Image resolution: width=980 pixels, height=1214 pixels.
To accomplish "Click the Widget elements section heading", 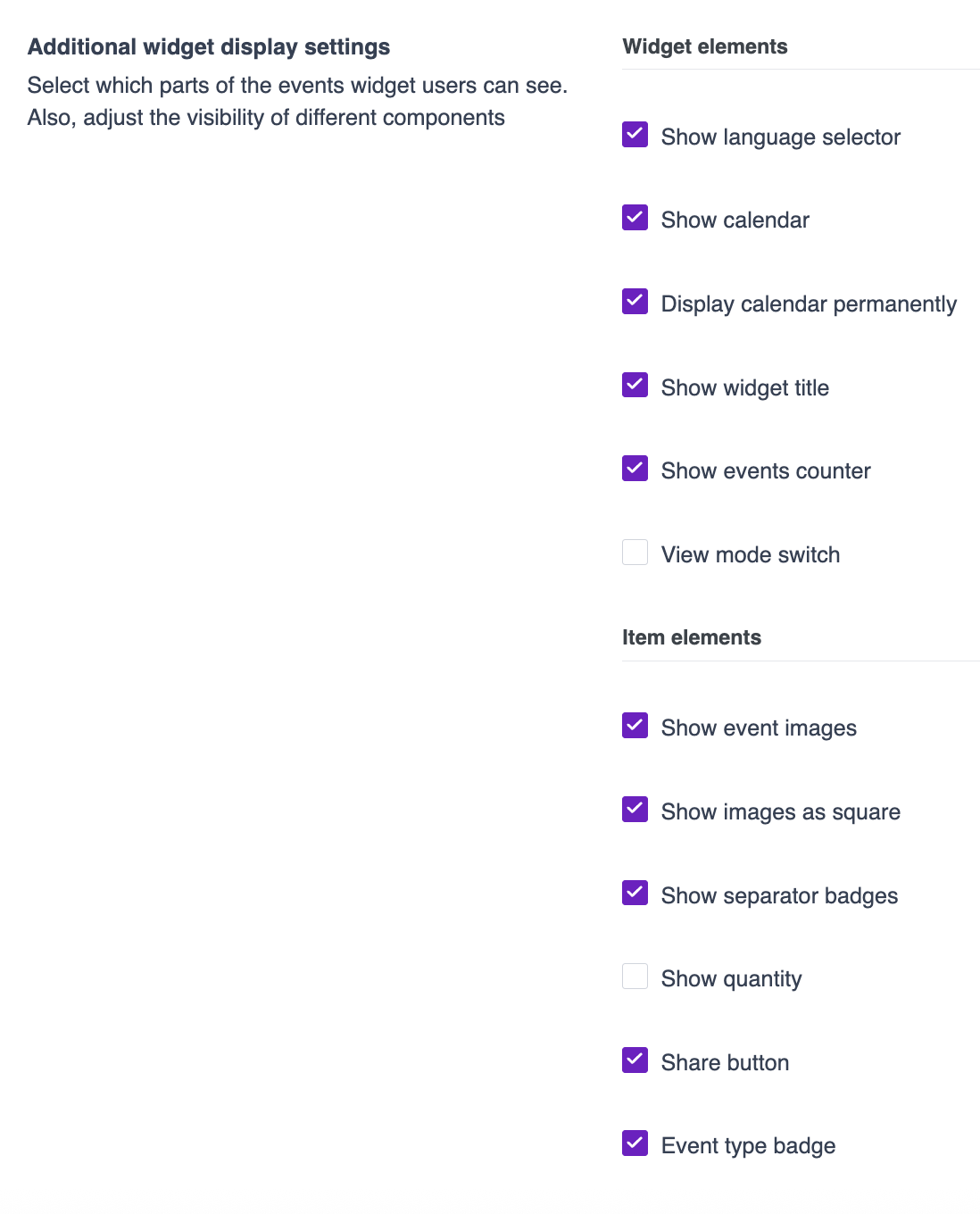I will click(x=705, y=47).
